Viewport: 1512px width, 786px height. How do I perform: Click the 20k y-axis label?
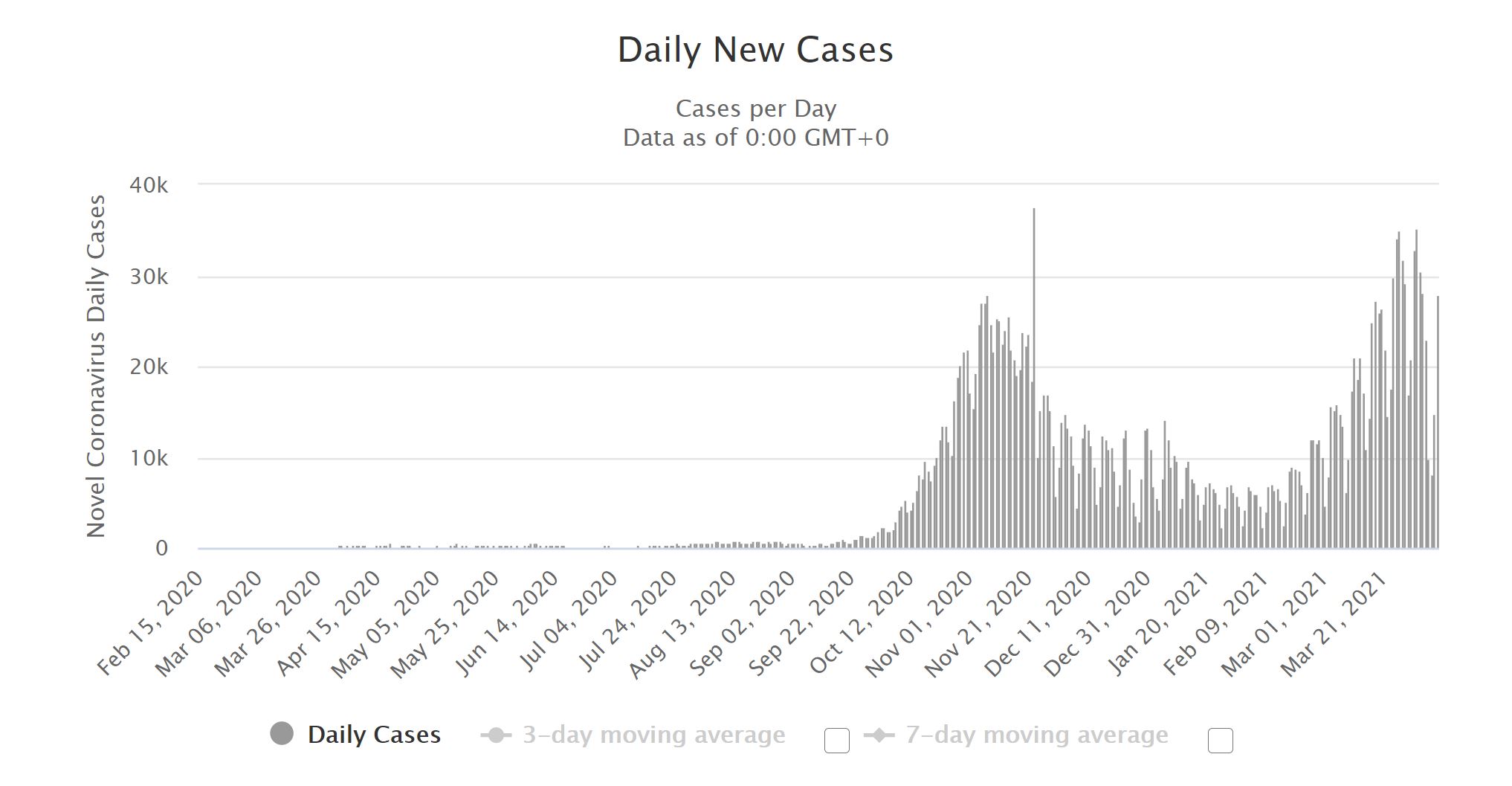coord(149,367)
